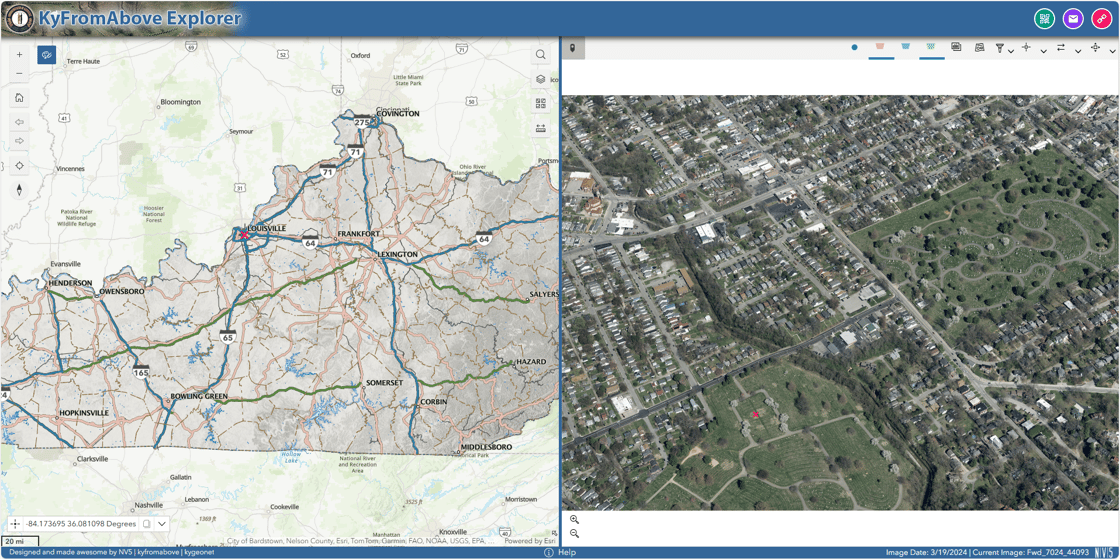Go to previous map extent
This screenshot has height=559, width=1120.
pyautogui.click(x=19, y=121)
